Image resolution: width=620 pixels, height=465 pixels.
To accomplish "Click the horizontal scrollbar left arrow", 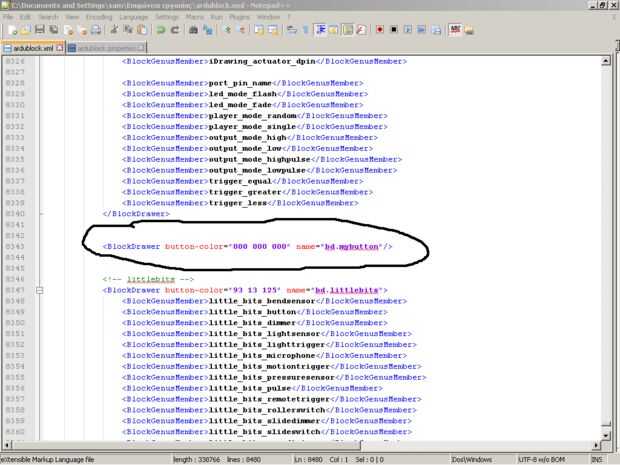I will coord(7,445).
